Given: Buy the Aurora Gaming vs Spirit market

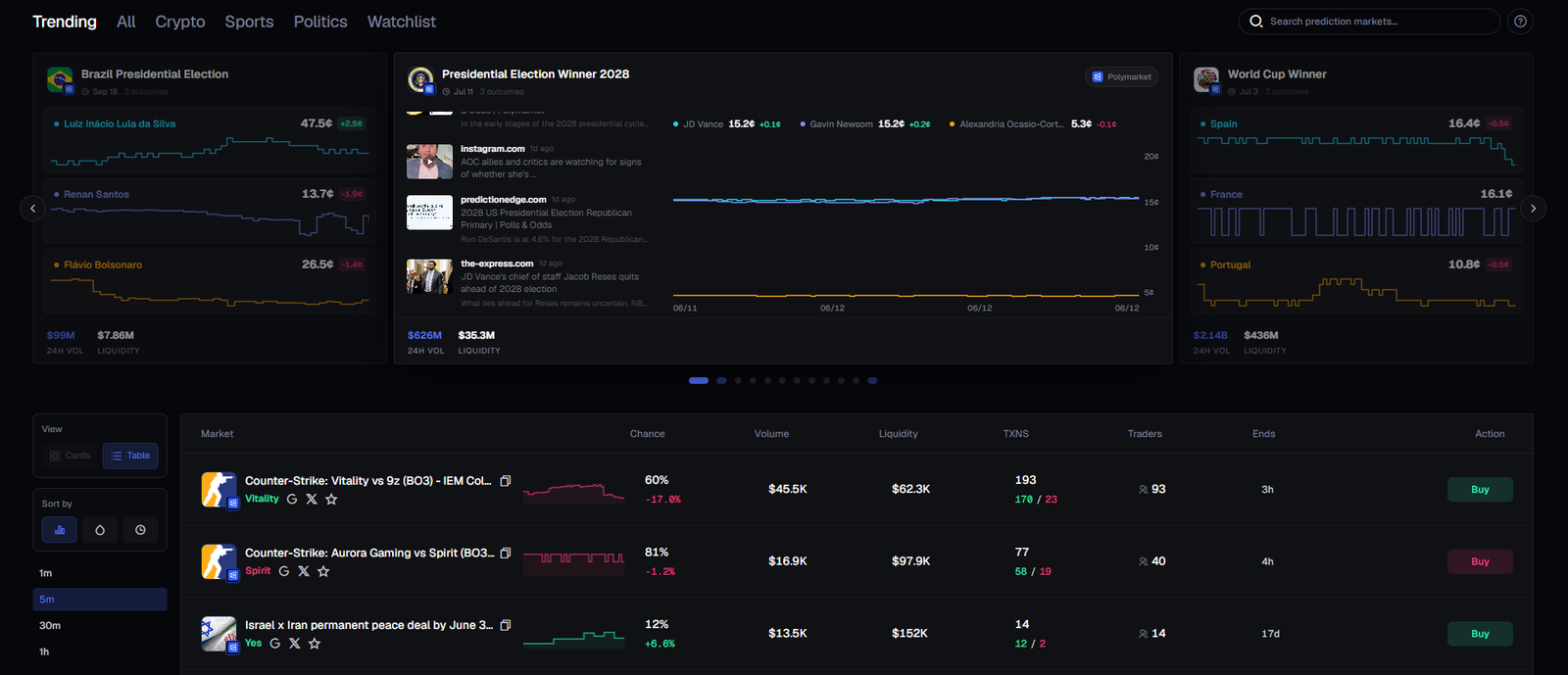Looking at the screenshot, I should coord(1480,562).
